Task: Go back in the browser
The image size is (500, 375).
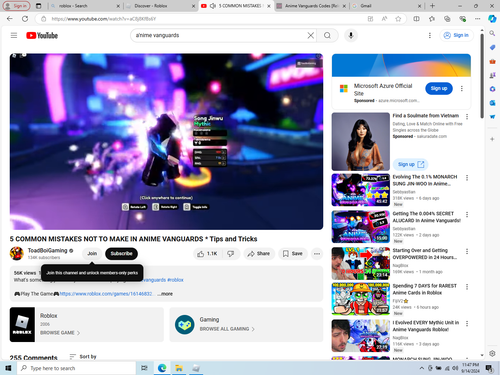Action: (10, 19)
